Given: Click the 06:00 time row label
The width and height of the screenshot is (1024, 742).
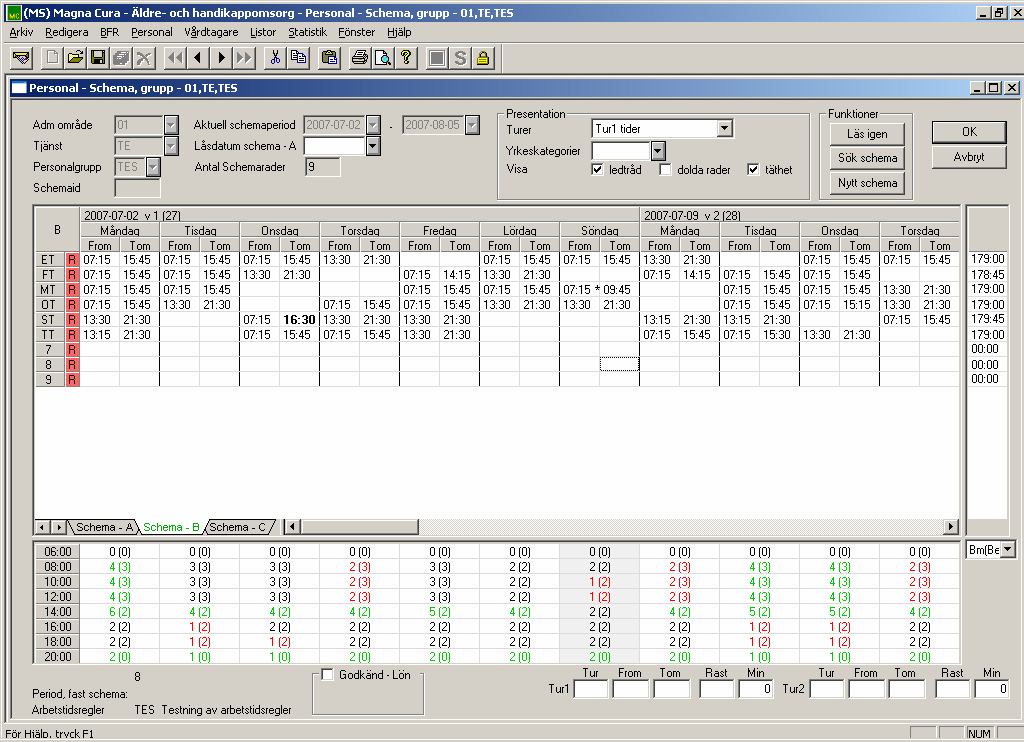Looking at the screenshot, I should (x=57, y=551).
